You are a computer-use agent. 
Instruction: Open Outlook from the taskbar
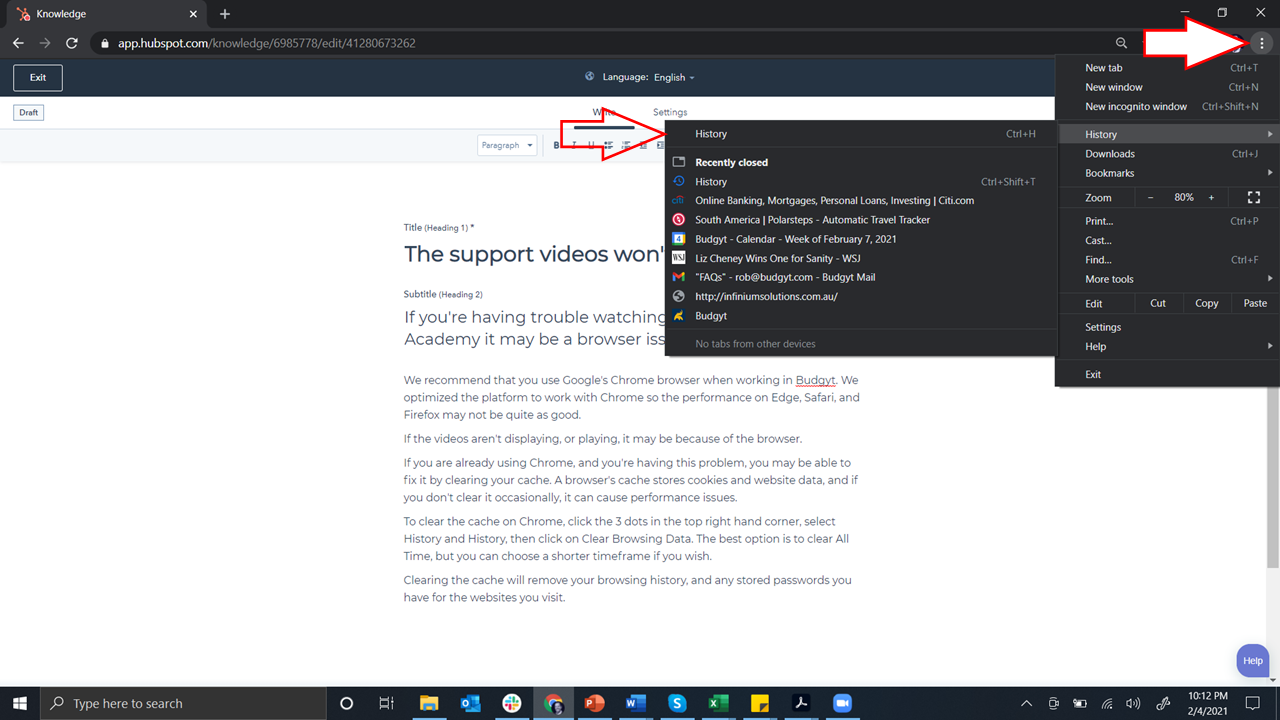[x=470, y=703]
